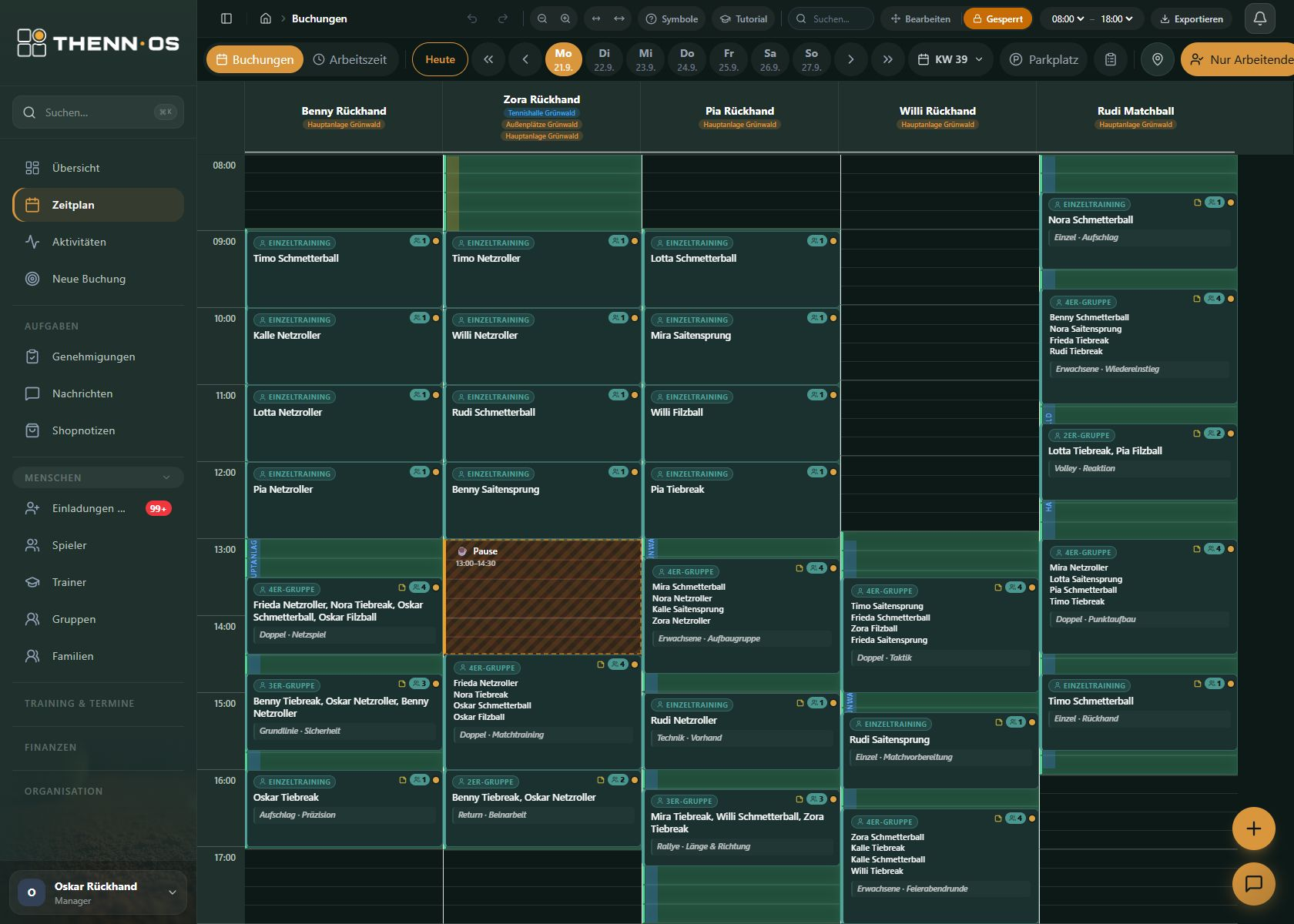Viewport: 1294px width, 924px height.
Task: Select Buchungen tab
Action: (x=255, y=59)
